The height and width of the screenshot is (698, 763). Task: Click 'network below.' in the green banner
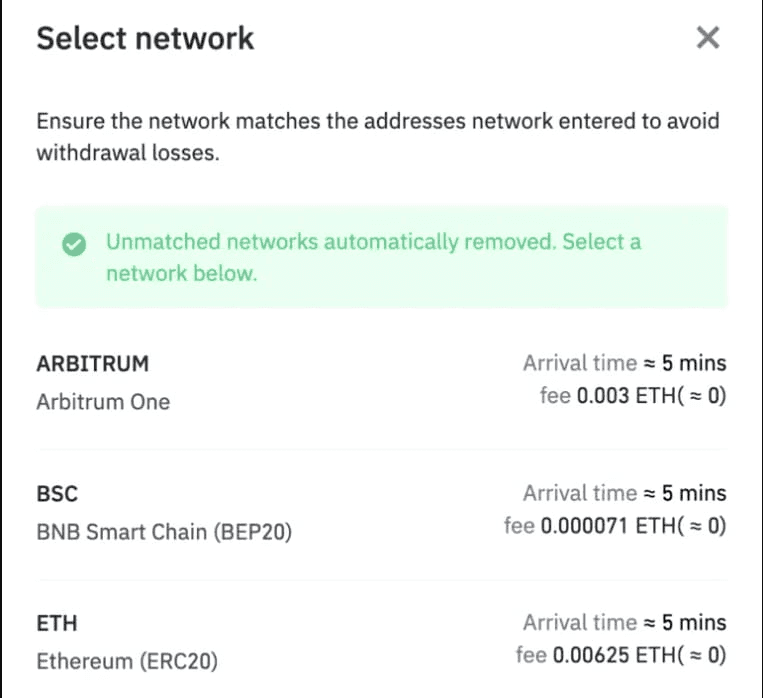[x=181, y=273]
